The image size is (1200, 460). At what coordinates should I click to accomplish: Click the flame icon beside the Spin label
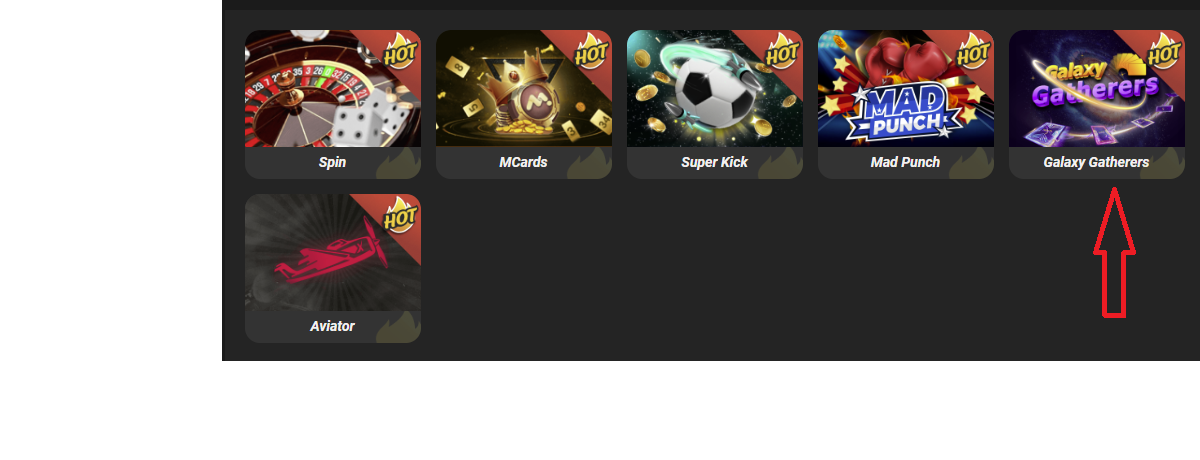click(398, 162)
